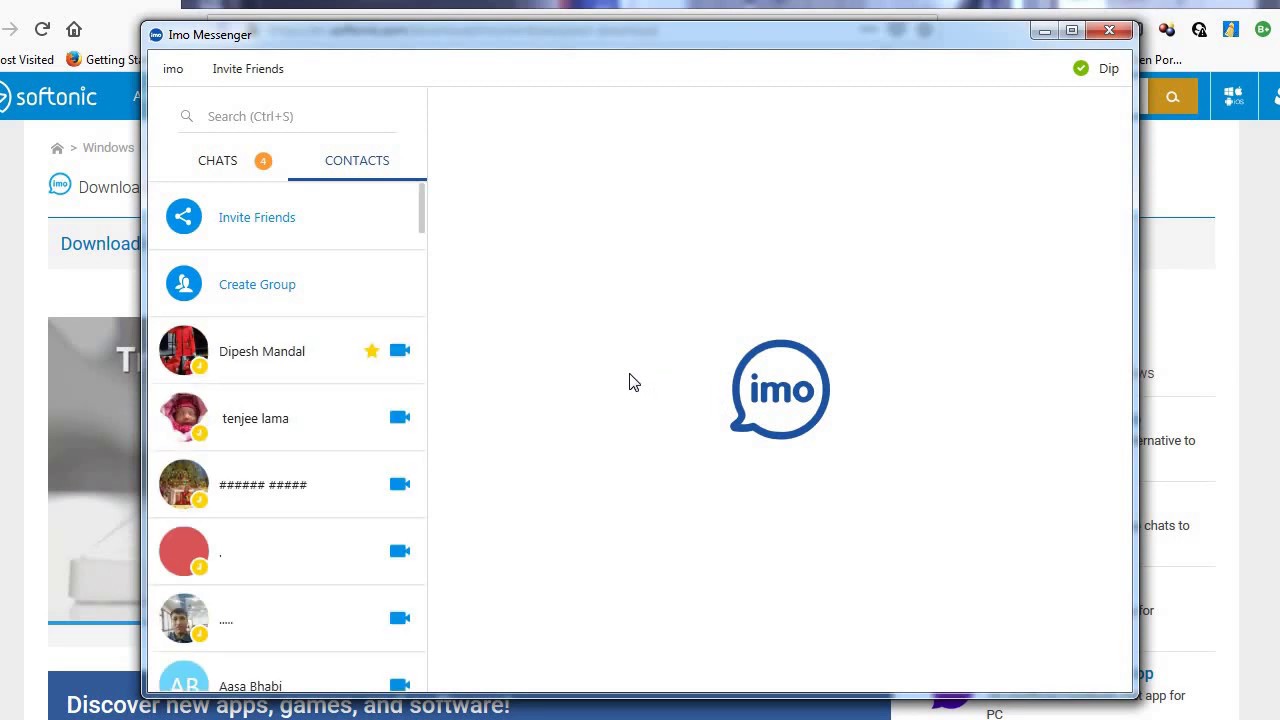
Task: Start video call with Dipesh Mandal
Action: pyautogui.click(x=400, y=350)
